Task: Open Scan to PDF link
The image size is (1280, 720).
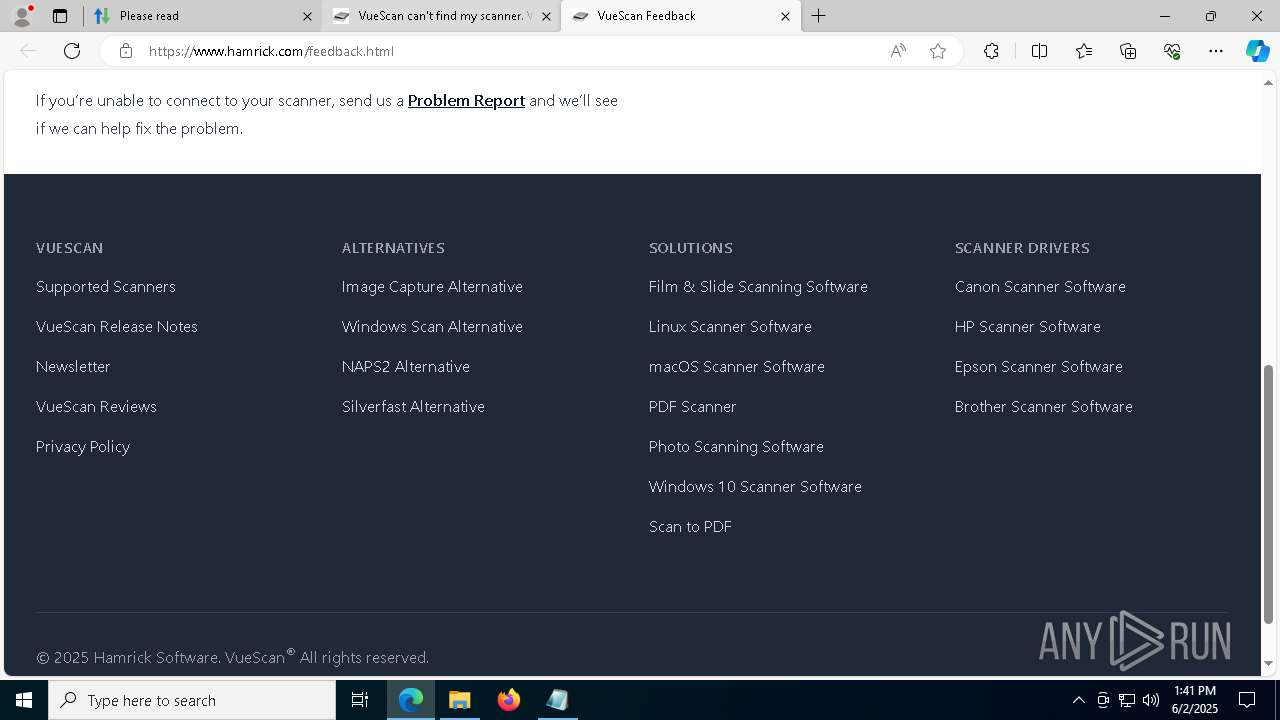Action: pos(690,527)
